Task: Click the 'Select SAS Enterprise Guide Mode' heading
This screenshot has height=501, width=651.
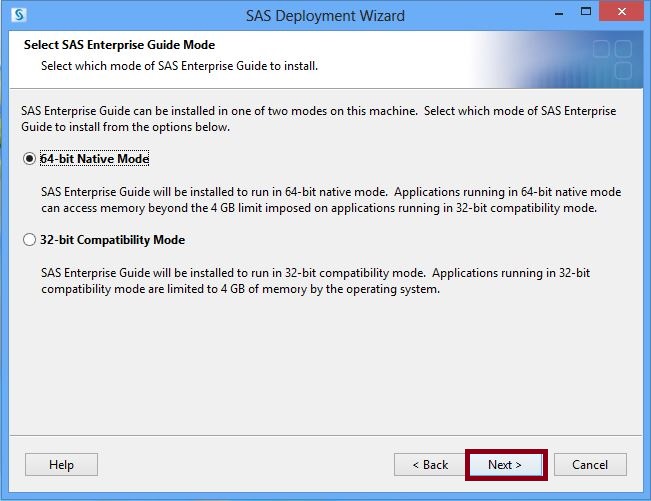Action: [x=119, y=45]
